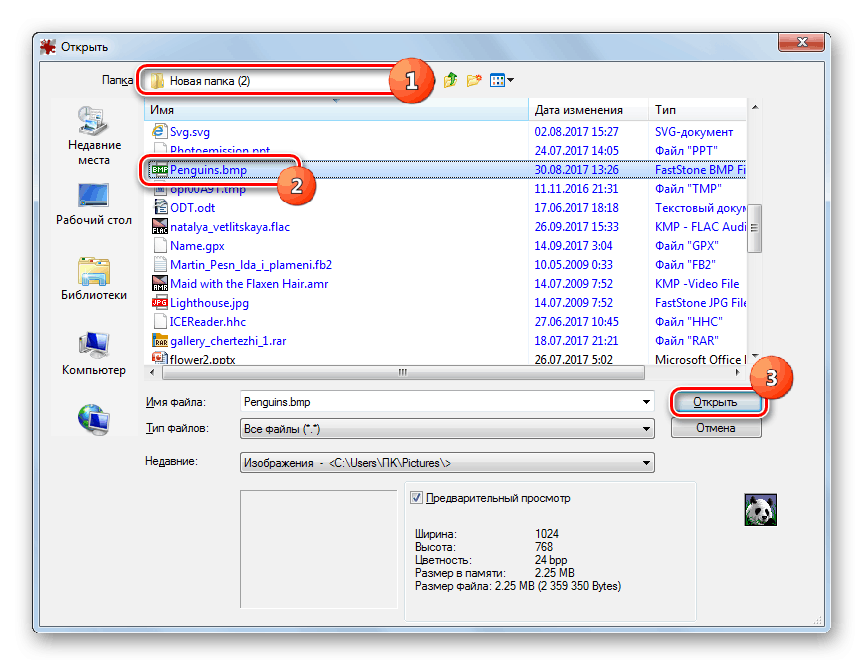Viewport: 864px width, 666px height.
Task: Select the file name Name.gpx
Action: pos(197,246)
